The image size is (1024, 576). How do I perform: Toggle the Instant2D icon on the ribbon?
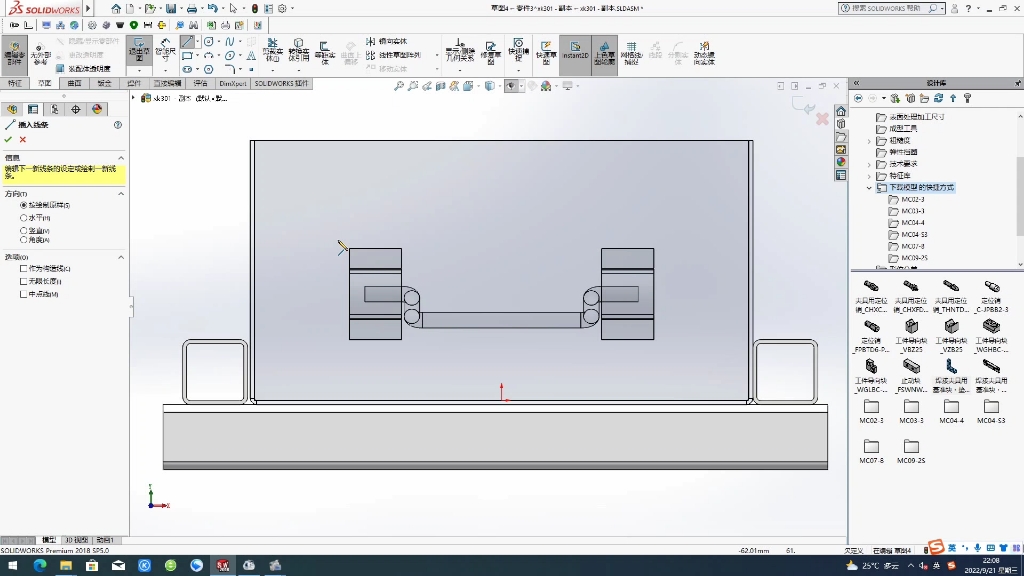(575, 47)
